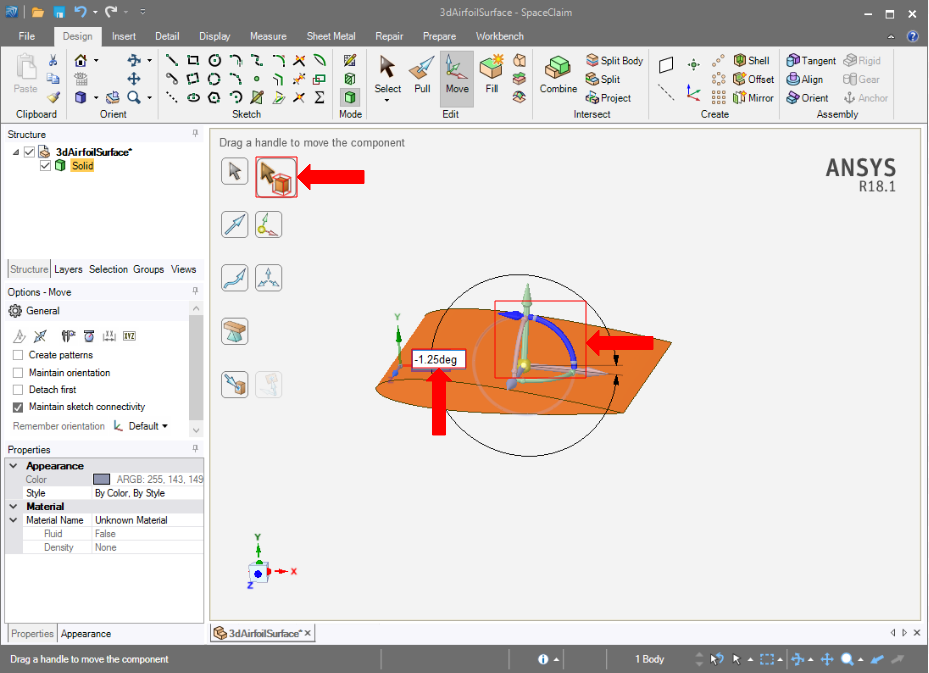929x673 pixels.
Task: Select the Pull tool
Action: pos(422,74)
